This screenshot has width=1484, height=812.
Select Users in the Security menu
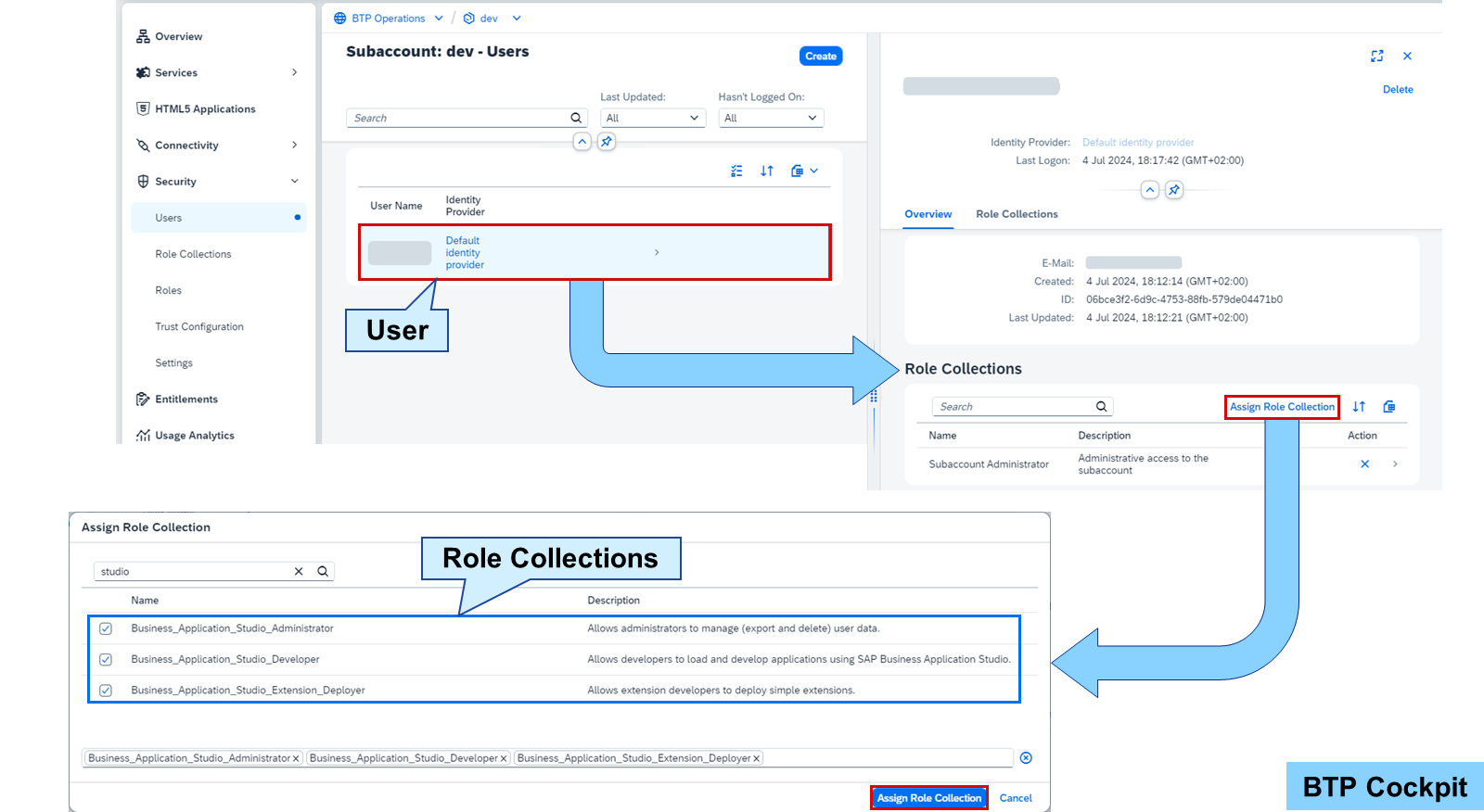pos(219,218)
